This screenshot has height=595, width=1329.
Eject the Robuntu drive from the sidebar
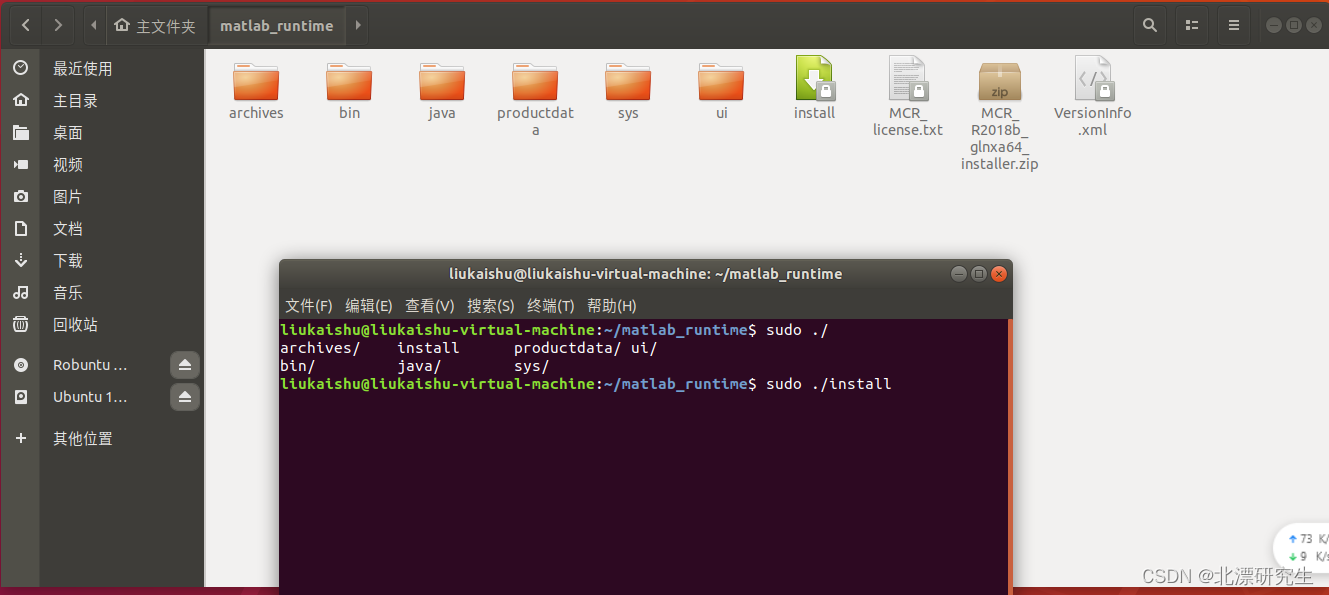tap(184, 365)
